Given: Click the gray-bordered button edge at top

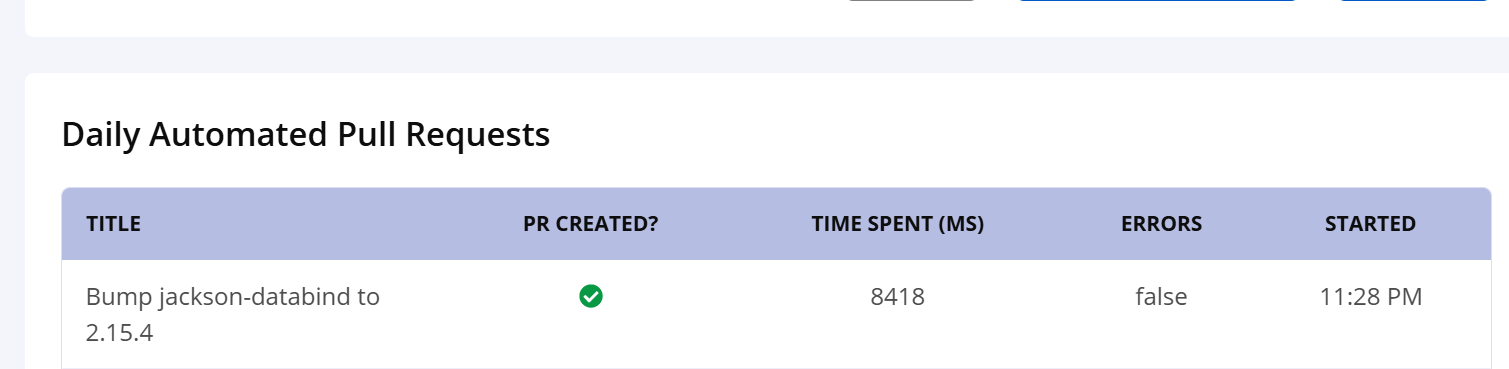Looking at the screenshot, I should click(x=911, y=1).
